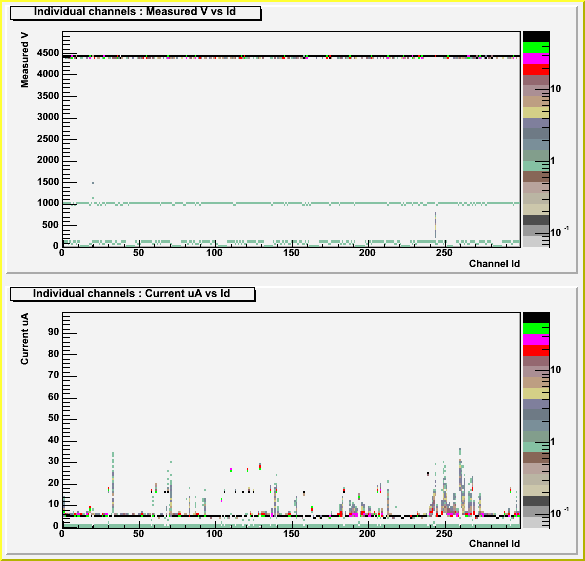
Task: Click the 4500 tick label on voltage axis
Action: click(x=48, y=53)
